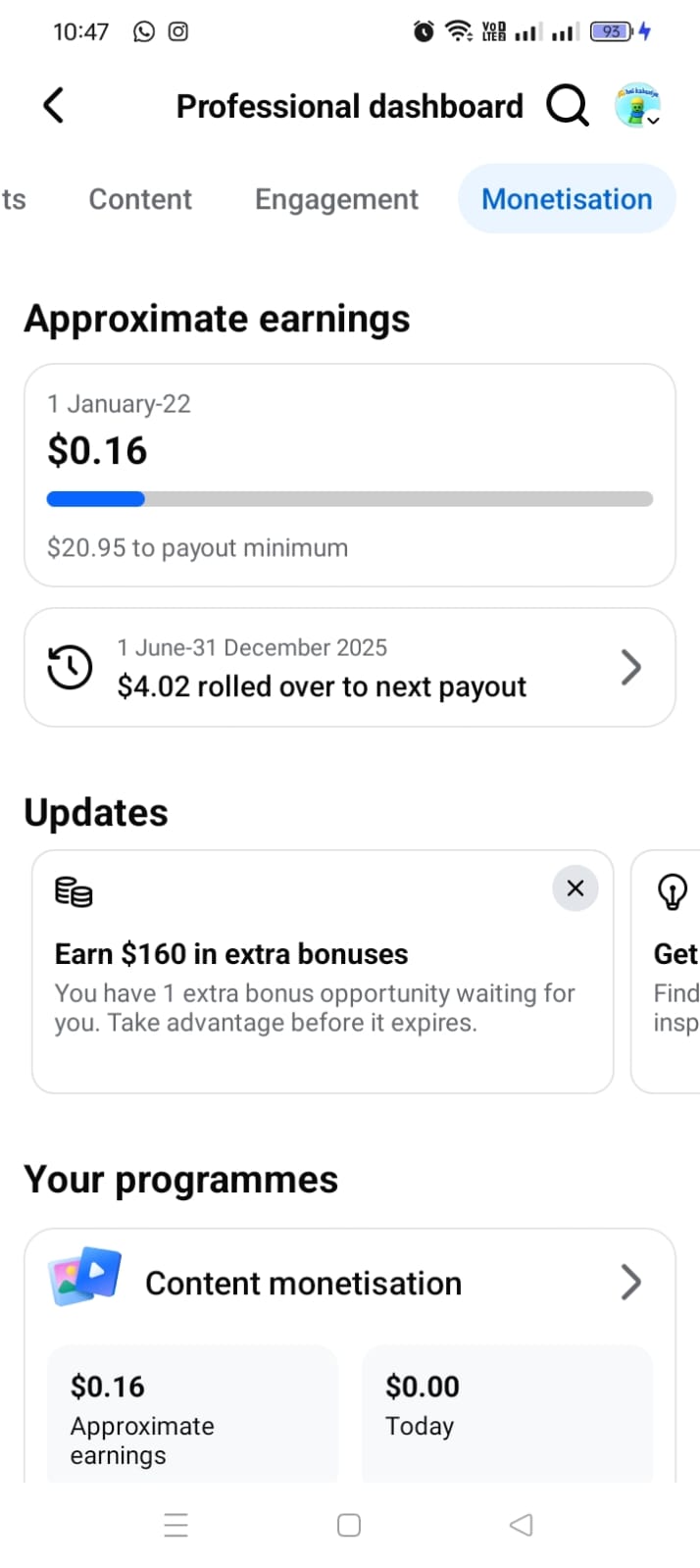Tap the payout history clock icon
The image size is (700, 1568).
coord(71,668)
